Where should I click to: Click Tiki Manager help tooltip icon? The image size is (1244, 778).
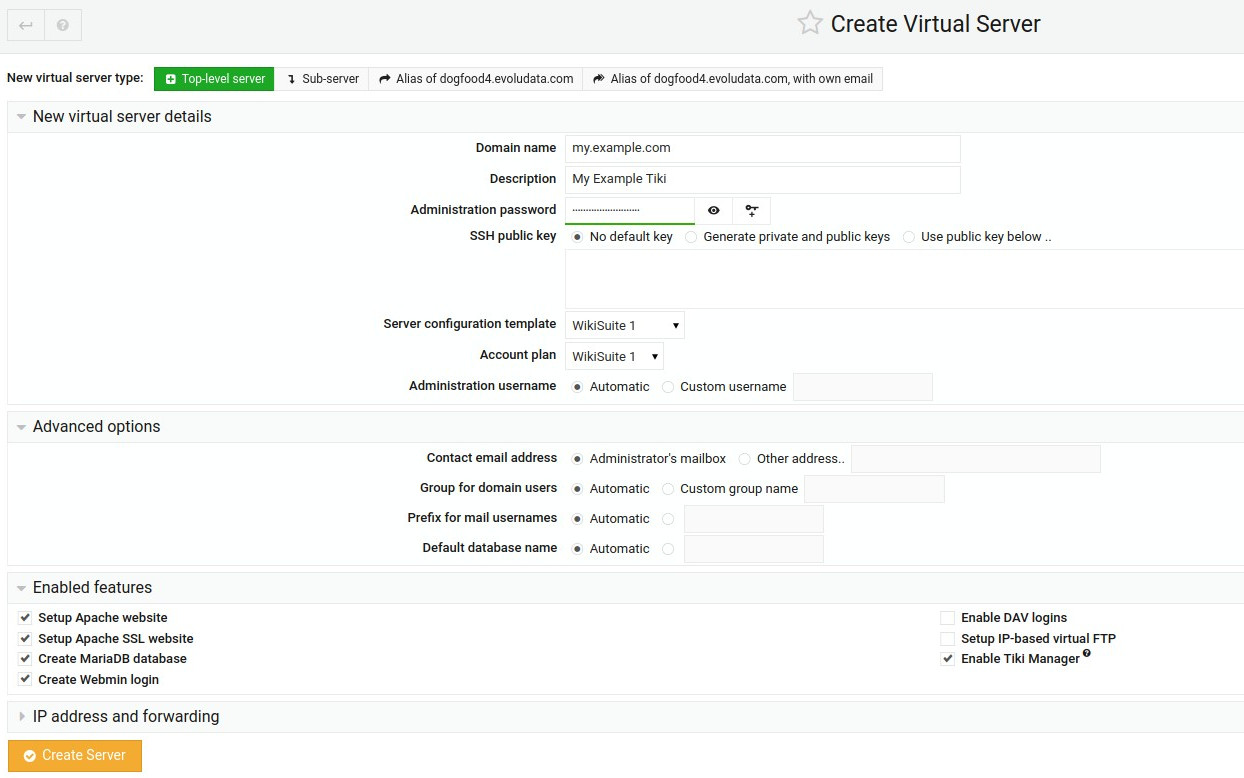[x=1087, y=654]
